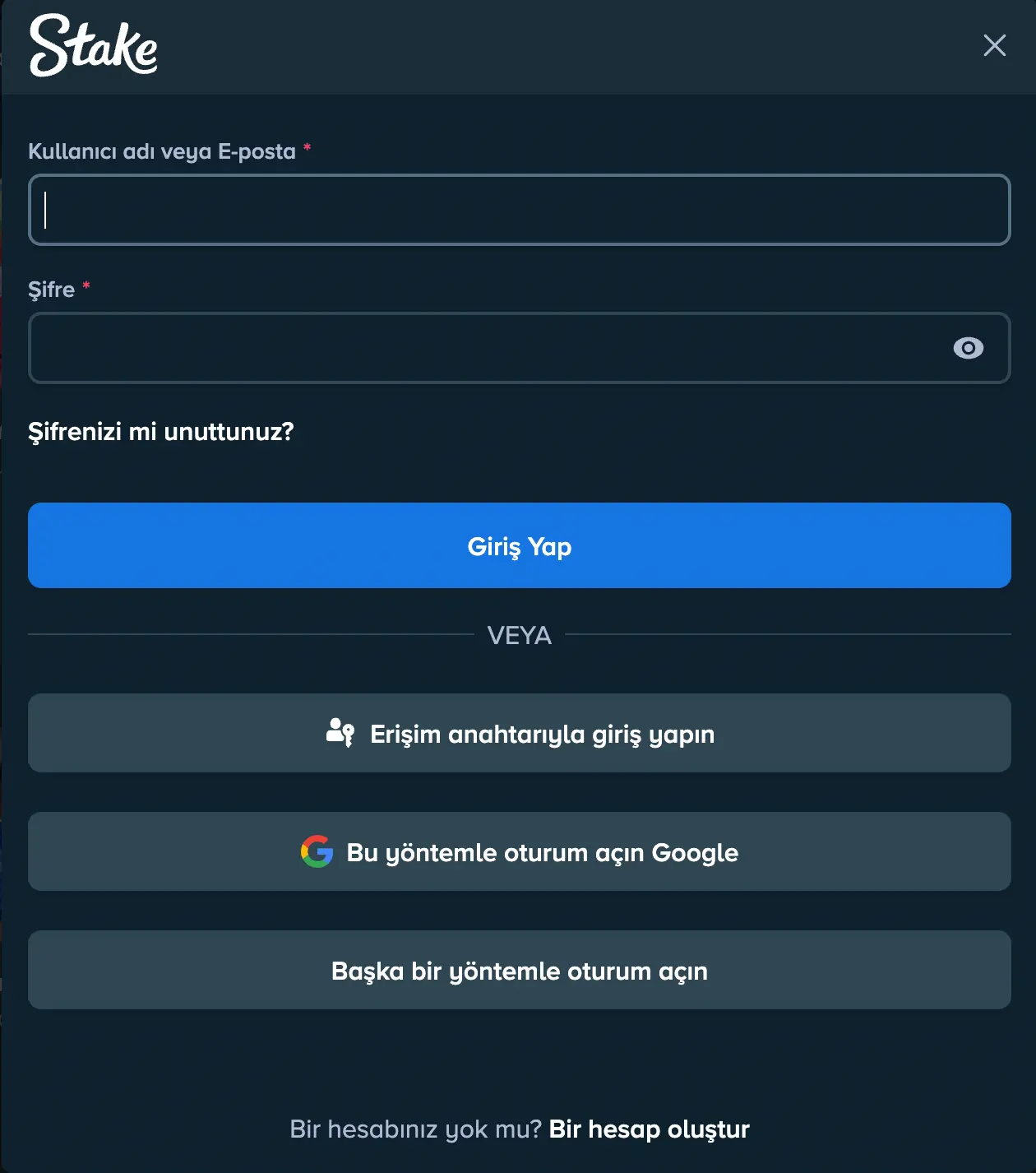The width and height of the screenshot is (1036, 1173).
Task: Click the Google logo icon
Action: point(317,851)
